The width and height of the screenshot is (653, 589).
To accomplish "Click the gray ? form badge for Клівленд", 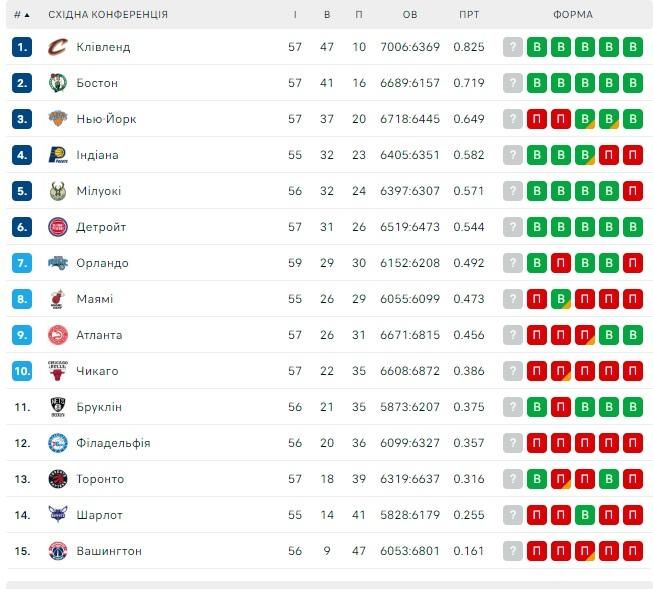I will 513,47.
